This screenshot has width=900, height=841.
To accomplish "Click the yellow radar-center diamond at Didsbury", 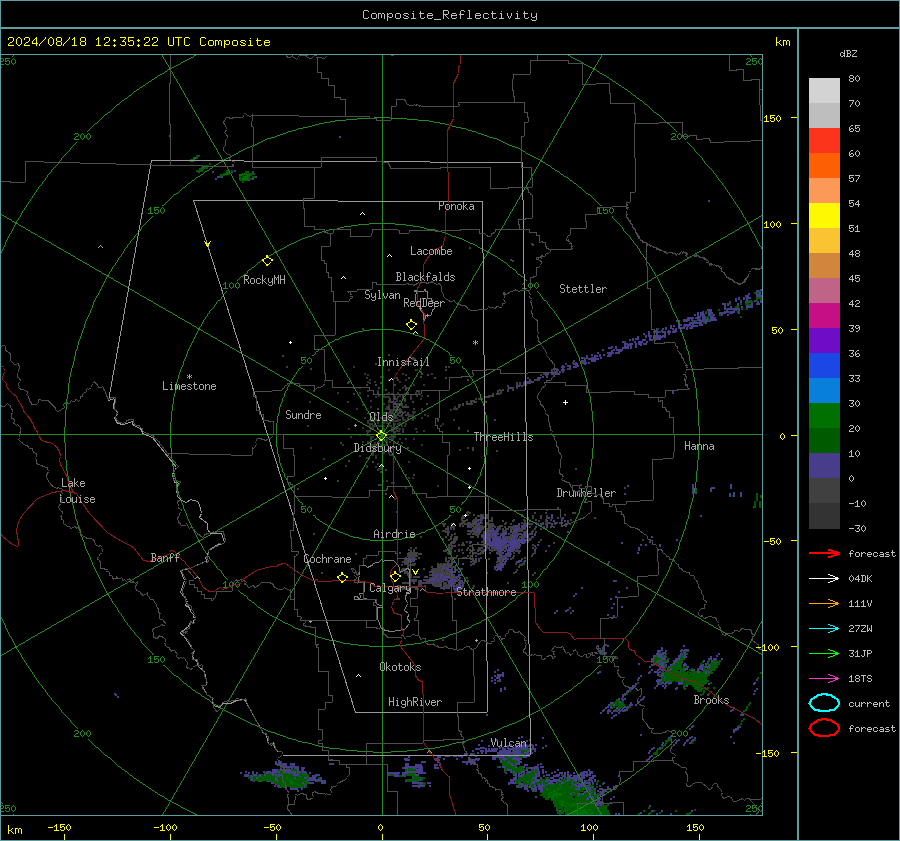I will click(x=381, y=436).
